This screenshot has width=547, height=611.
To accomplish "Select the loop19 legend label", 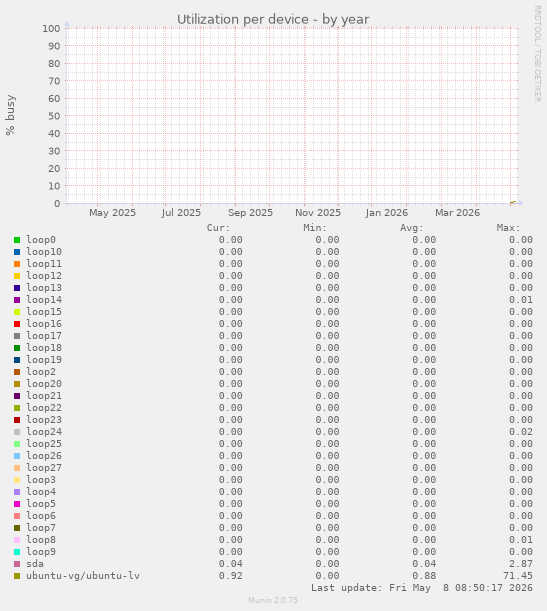I will click(x=44, y=360).
